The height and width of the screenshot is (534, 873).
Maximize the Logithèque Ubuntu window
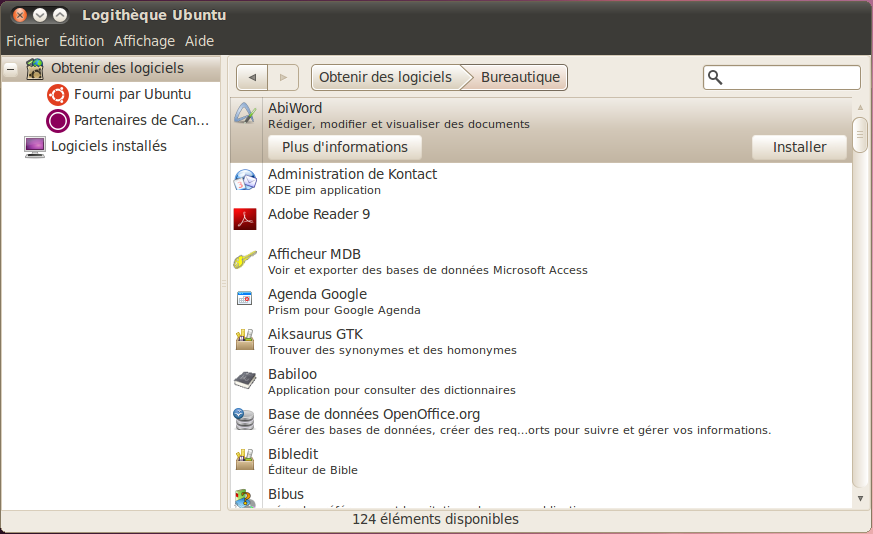pyautogui.click(x=60, y=15)
